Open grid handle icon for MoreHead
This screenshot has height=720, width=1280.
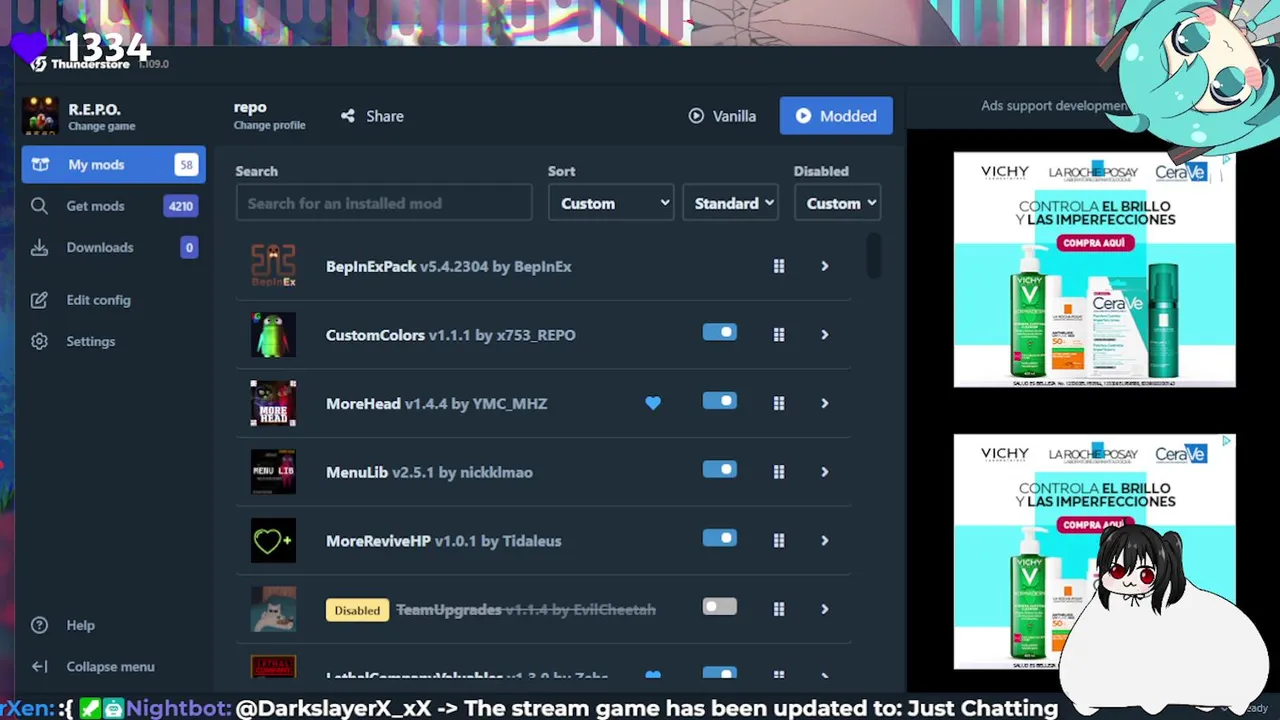click(x=779, y=403)
